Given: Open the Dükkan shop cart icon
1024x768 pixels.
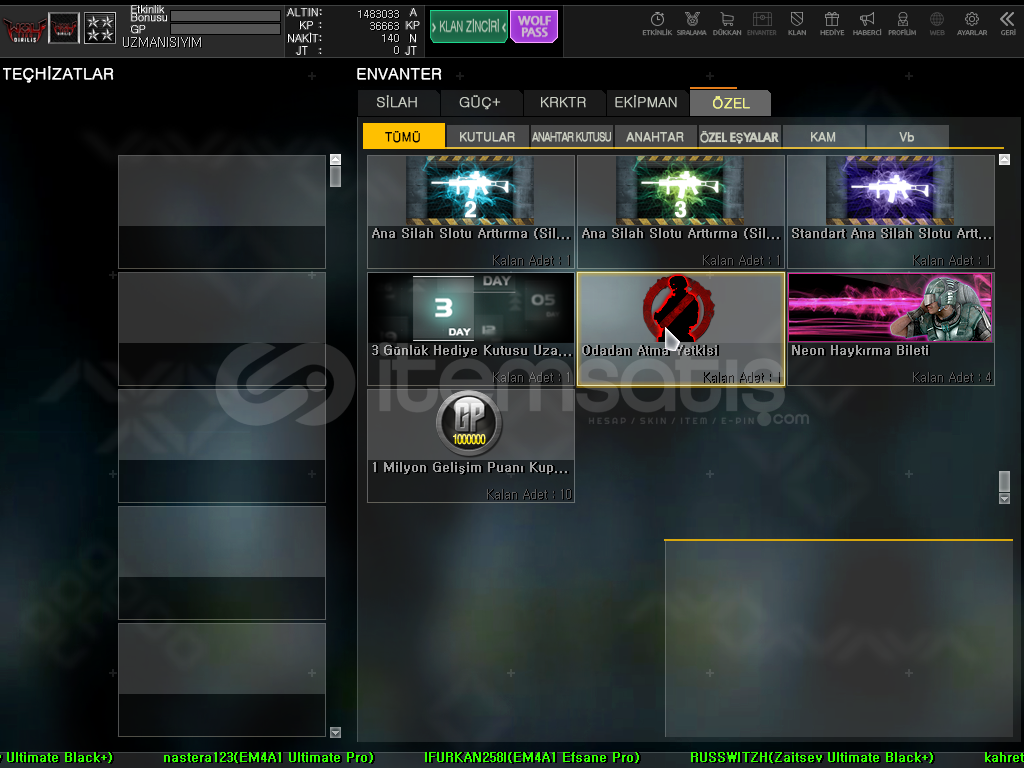Looking at the screenshot, I should [x=727, y=23].
